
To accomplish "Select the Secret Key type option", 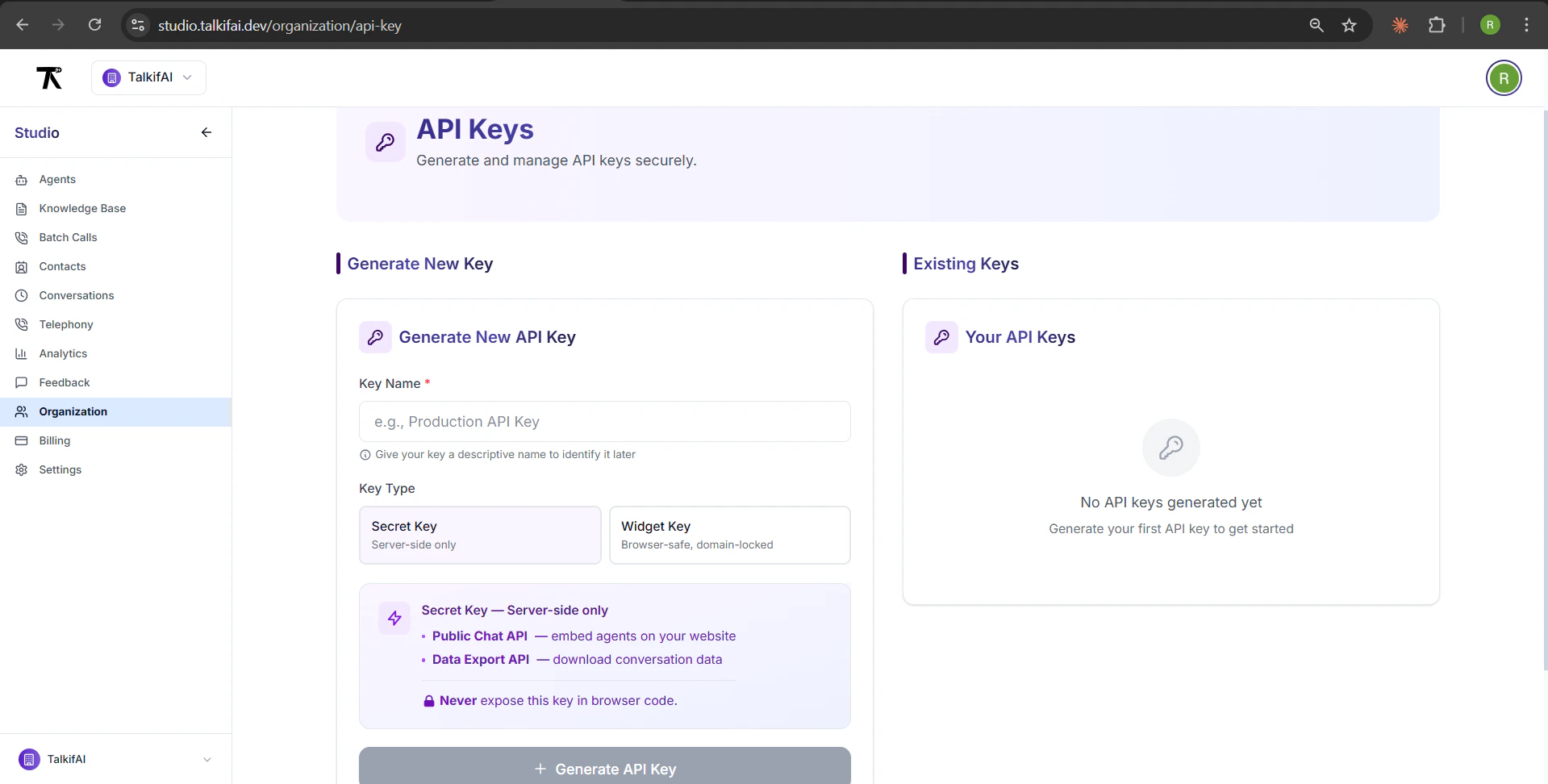I will pyautogui.click(x=479, y=535).
